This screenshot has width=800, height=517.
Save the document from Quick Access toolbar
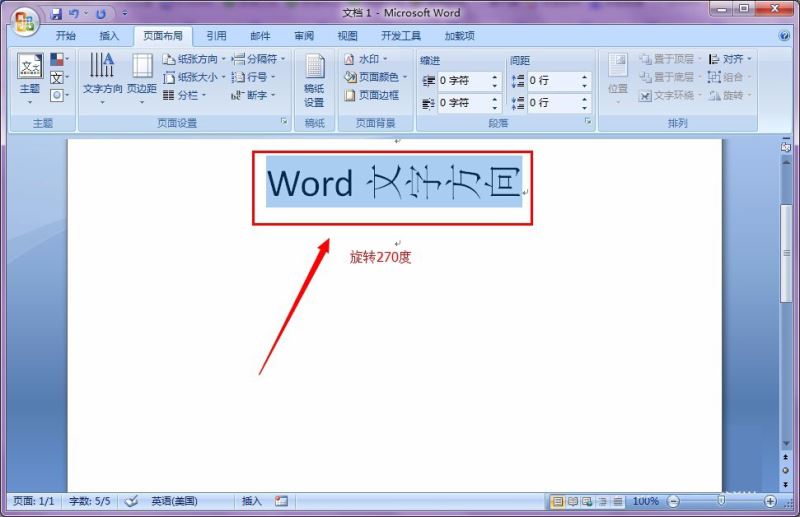(x=56, y=14)
